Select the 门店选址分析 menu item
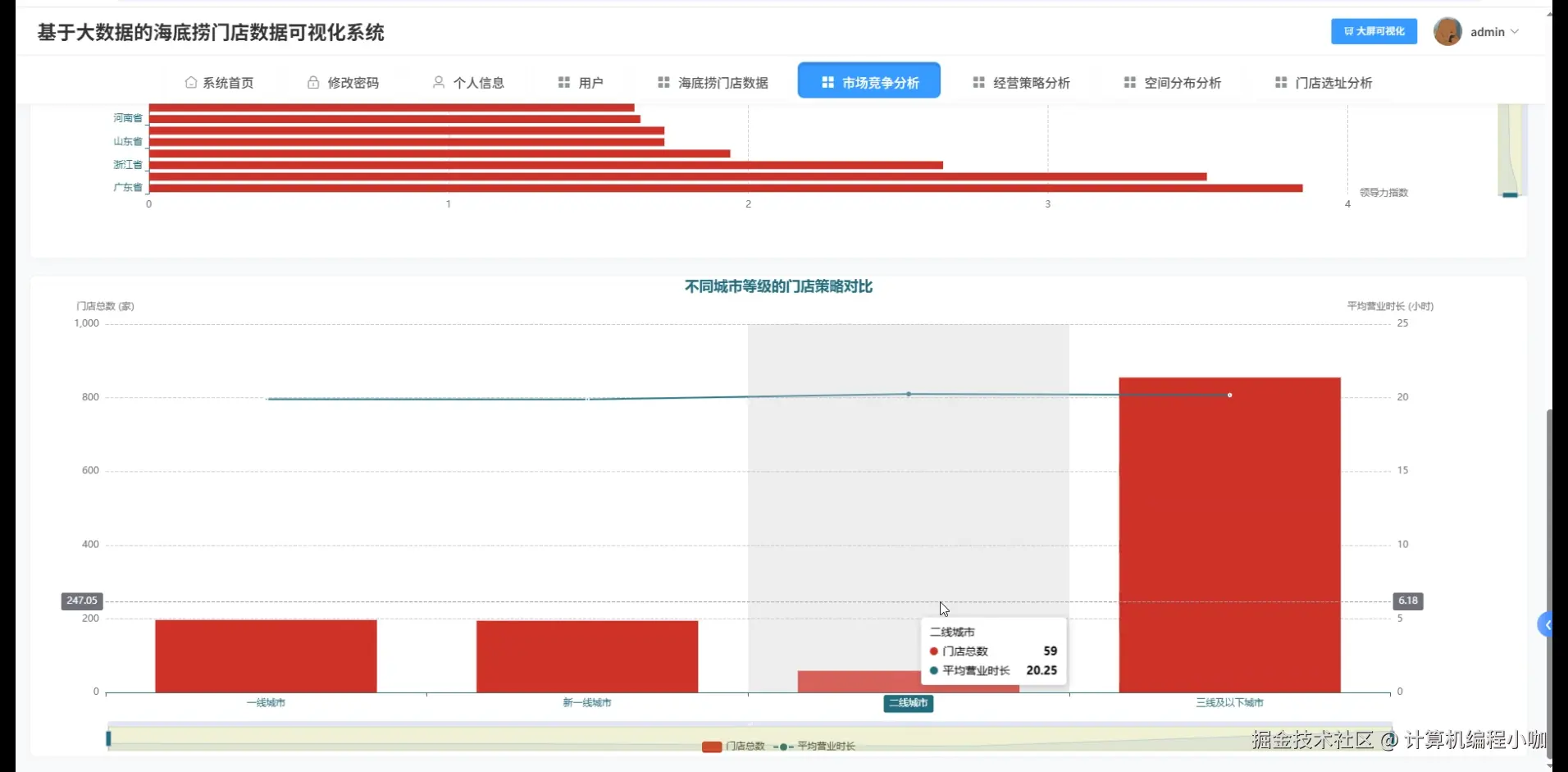 1324,82
